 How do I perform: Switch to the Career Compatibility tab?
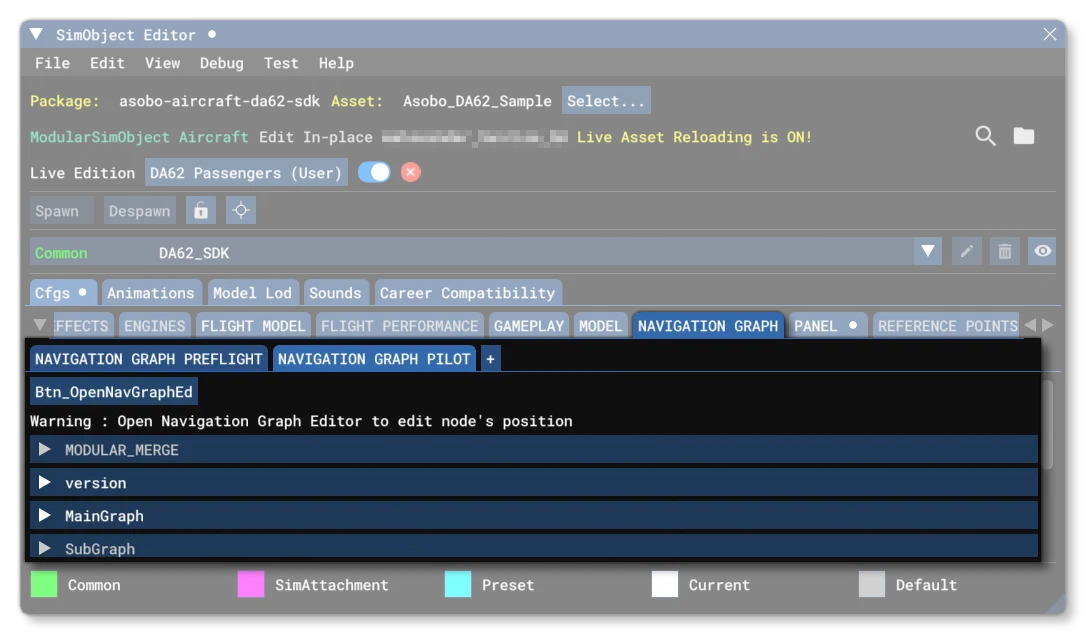point(468,292)
